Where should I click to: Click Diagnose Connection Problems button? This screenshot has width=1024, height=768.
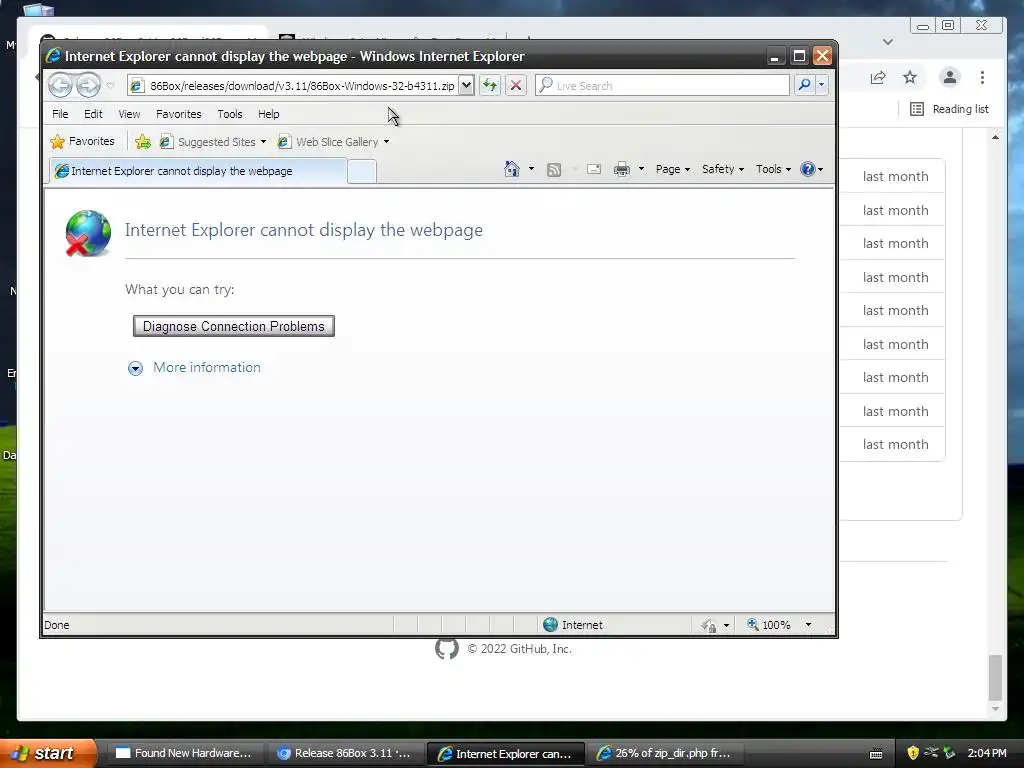(x=234, y=326)
